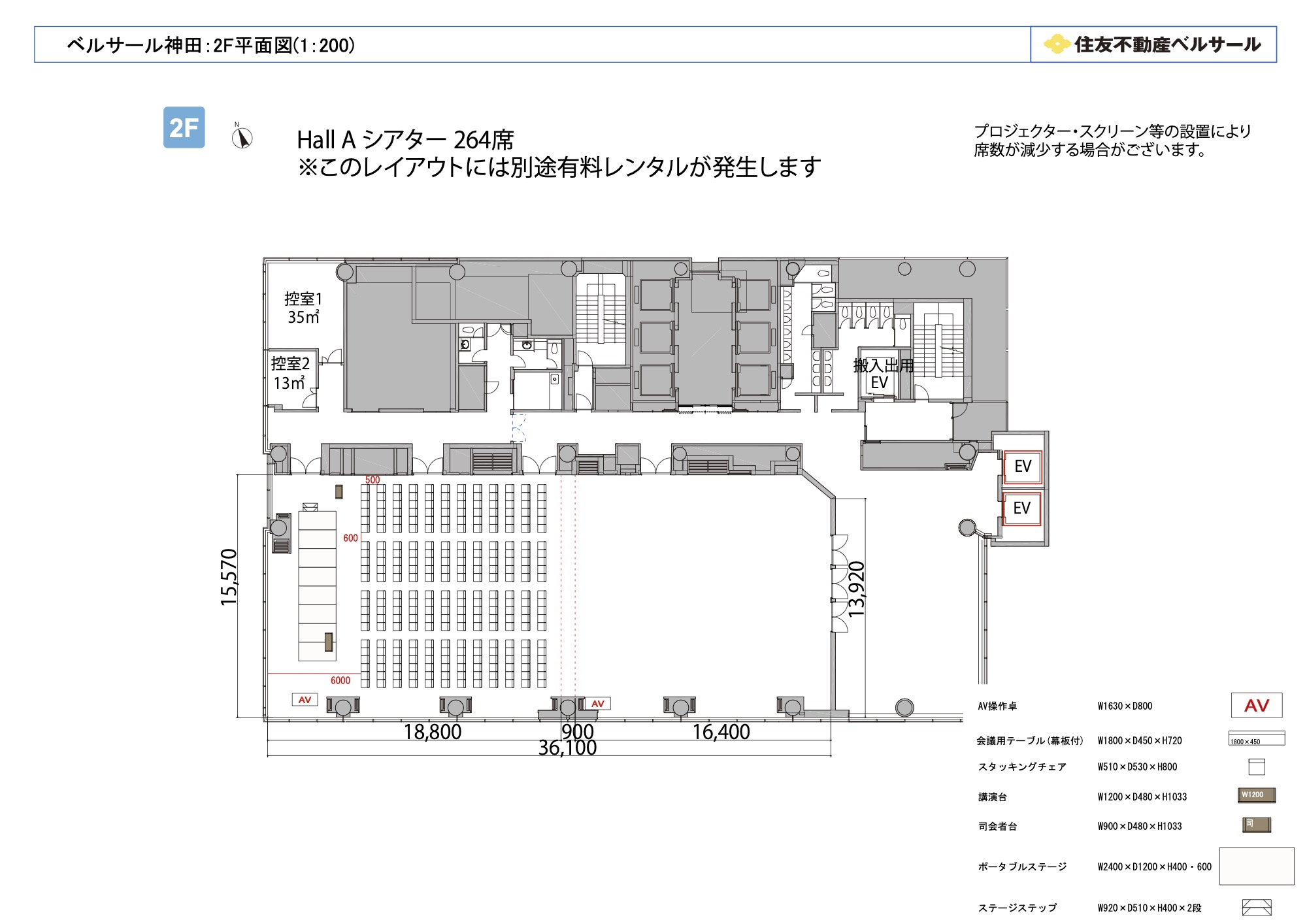
Task: Click the 講演台 legend label
Action: [x=993, y=797]
